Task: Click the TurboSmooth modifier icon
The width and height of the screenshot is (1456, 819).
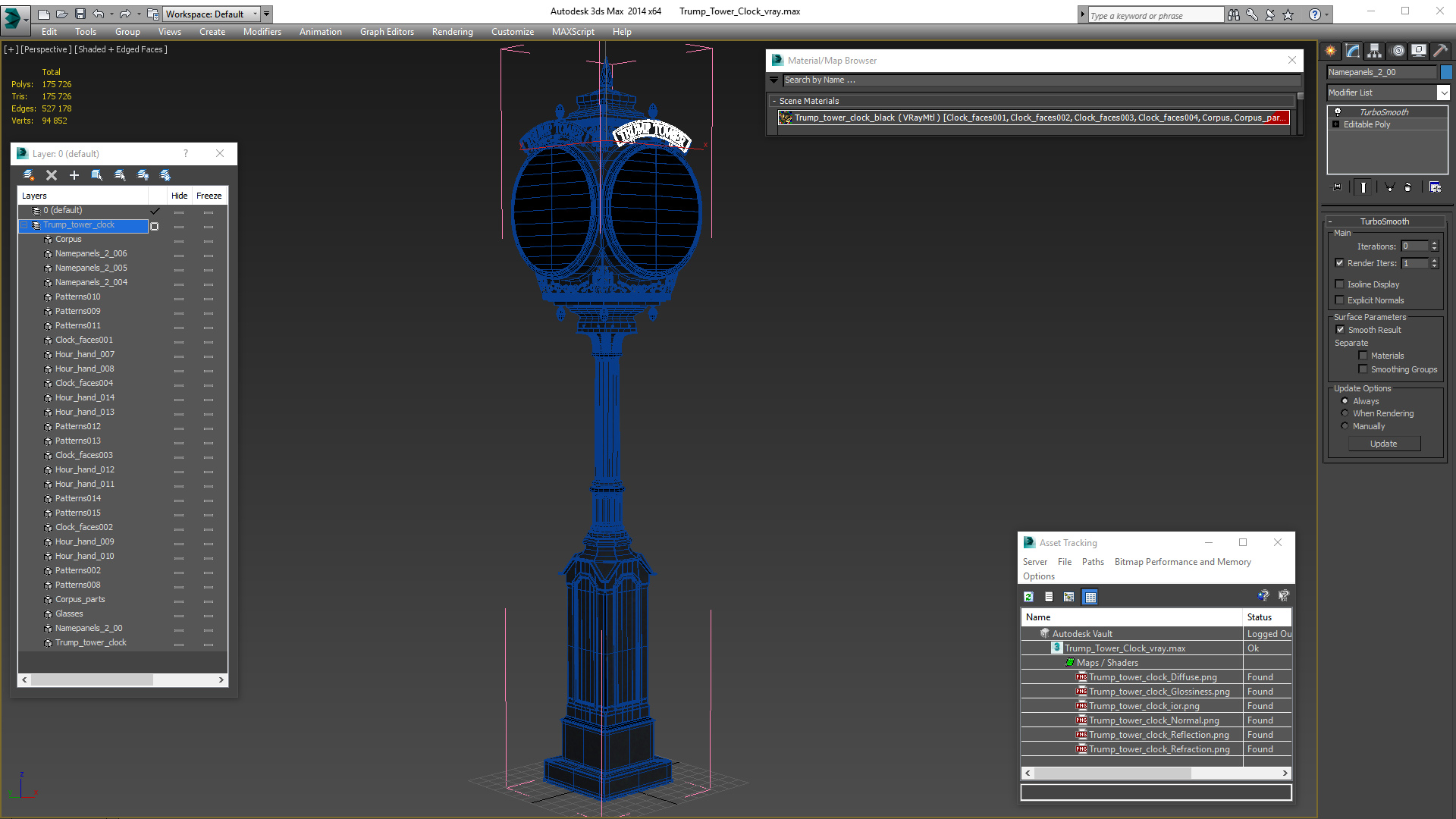Action: [x=1337, y=111]
